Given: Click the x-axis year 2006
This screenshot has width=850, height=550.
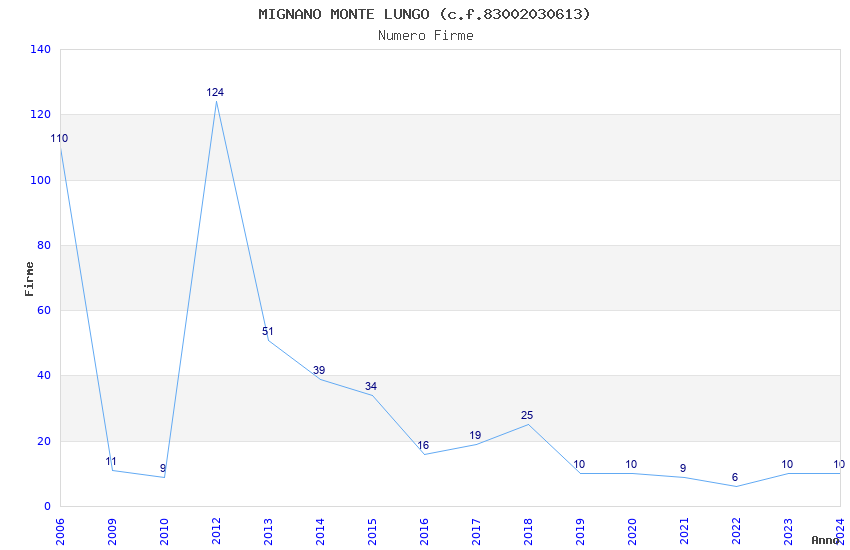Looking at the screenshot, I should (60, 531).
